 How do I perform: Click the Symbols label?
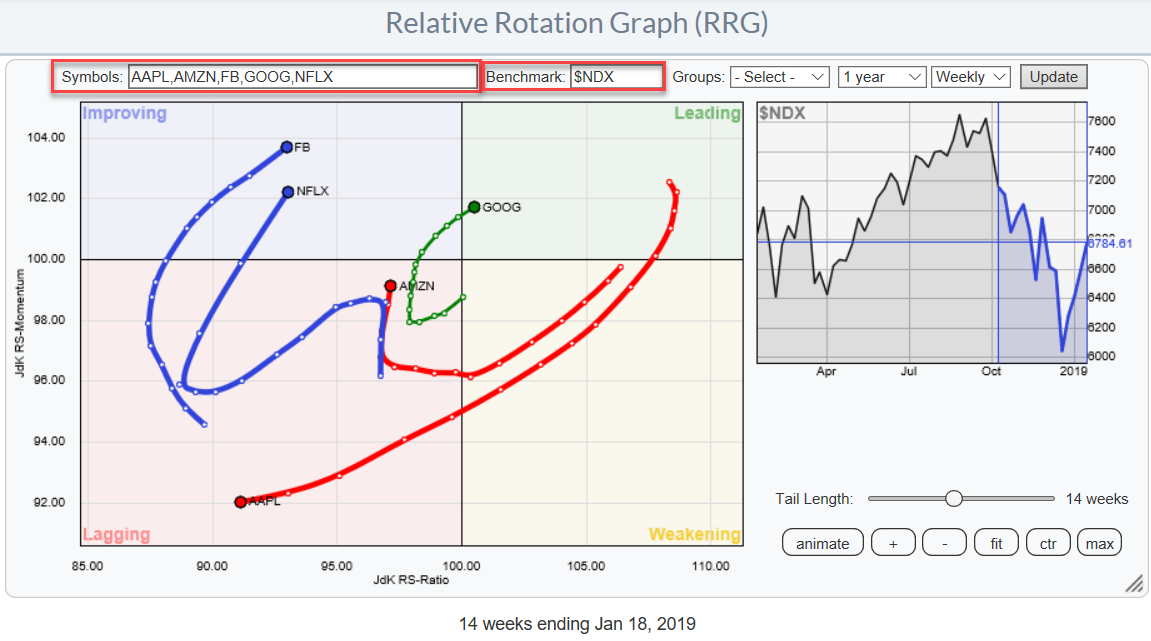[92, 77]
